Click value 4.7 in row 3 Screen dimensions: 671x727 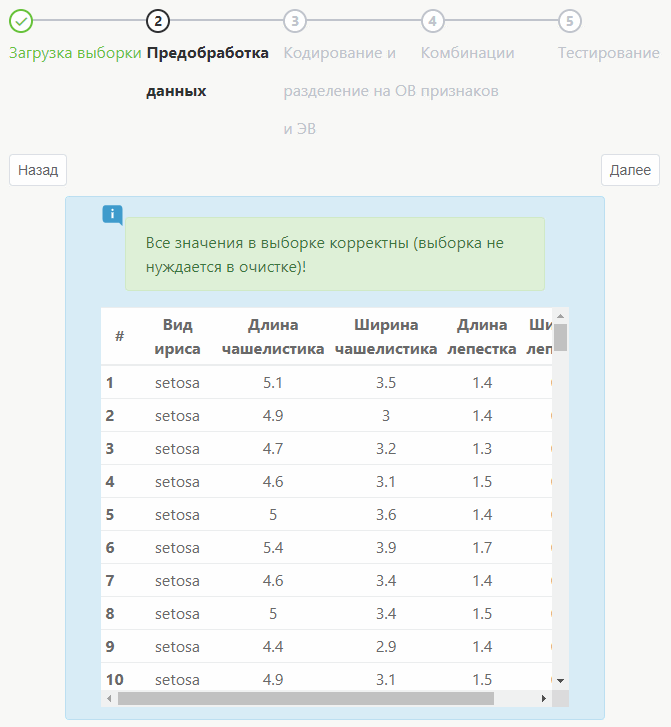click(x=273, y=449)
